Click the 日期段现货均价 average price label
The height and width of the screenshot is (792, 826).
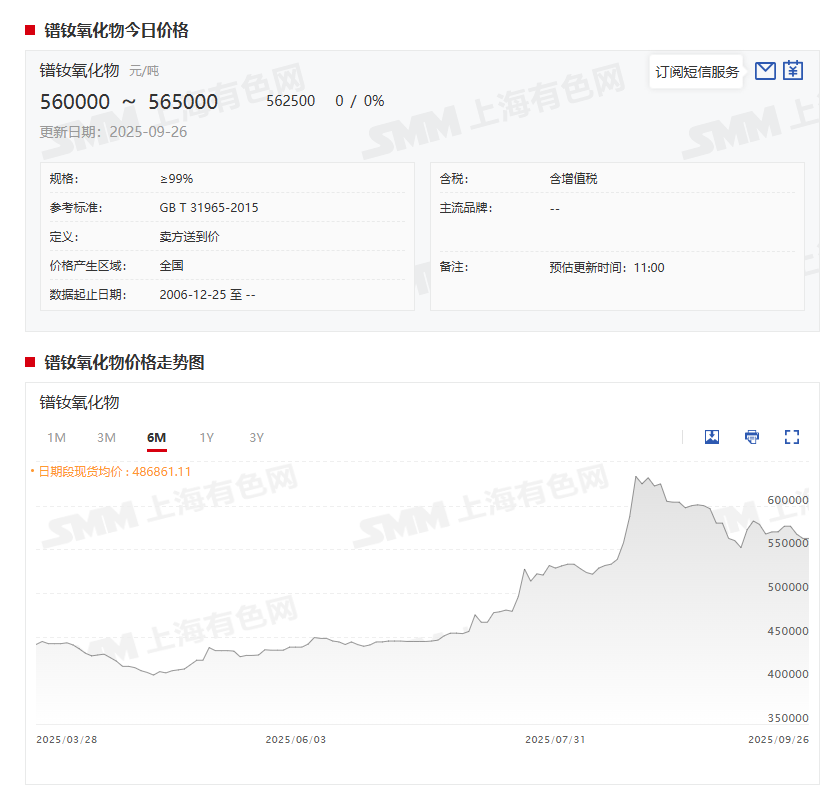[x=114, y=471]
